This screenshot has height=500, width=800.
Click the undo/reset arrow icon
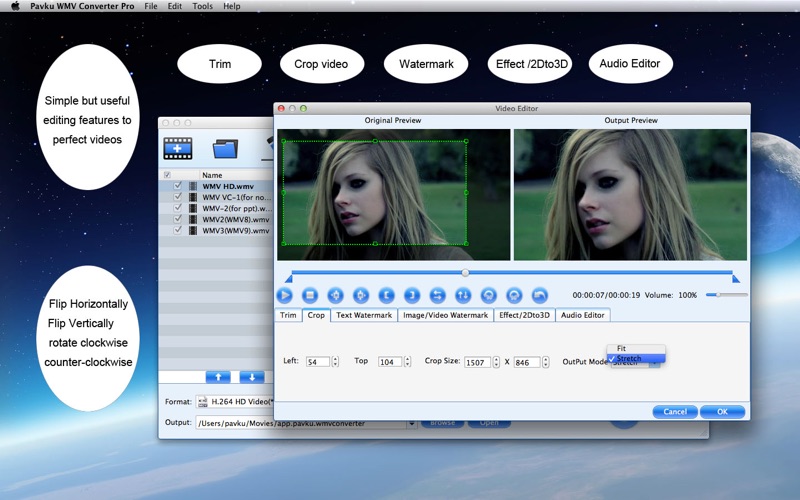(540, 295)
